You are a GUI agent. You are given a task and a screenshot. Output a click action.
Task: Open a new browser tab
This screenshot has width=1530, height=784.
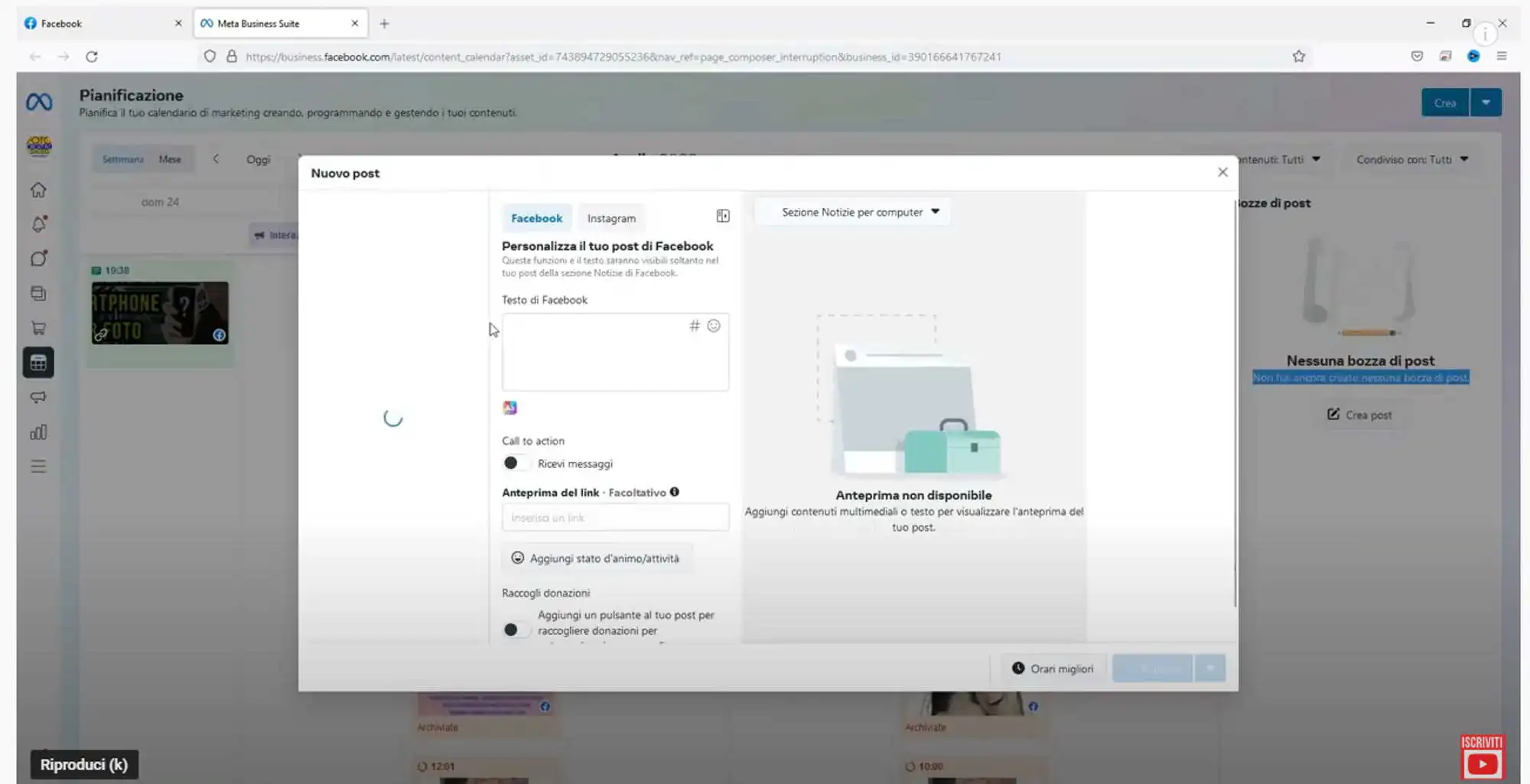point(384,24)
